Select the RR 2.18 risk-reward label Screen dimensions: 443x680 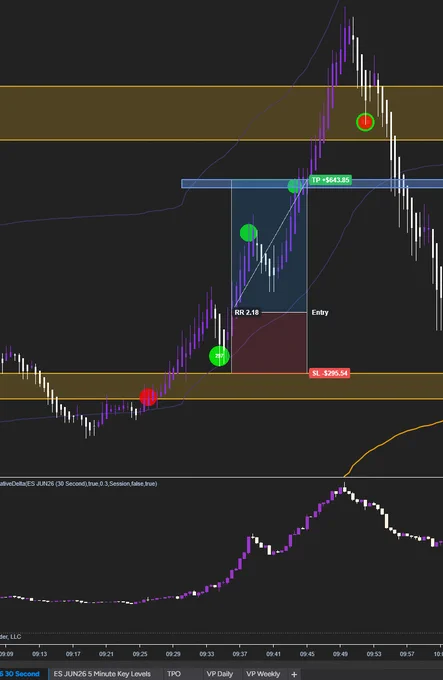pos(247,312)
